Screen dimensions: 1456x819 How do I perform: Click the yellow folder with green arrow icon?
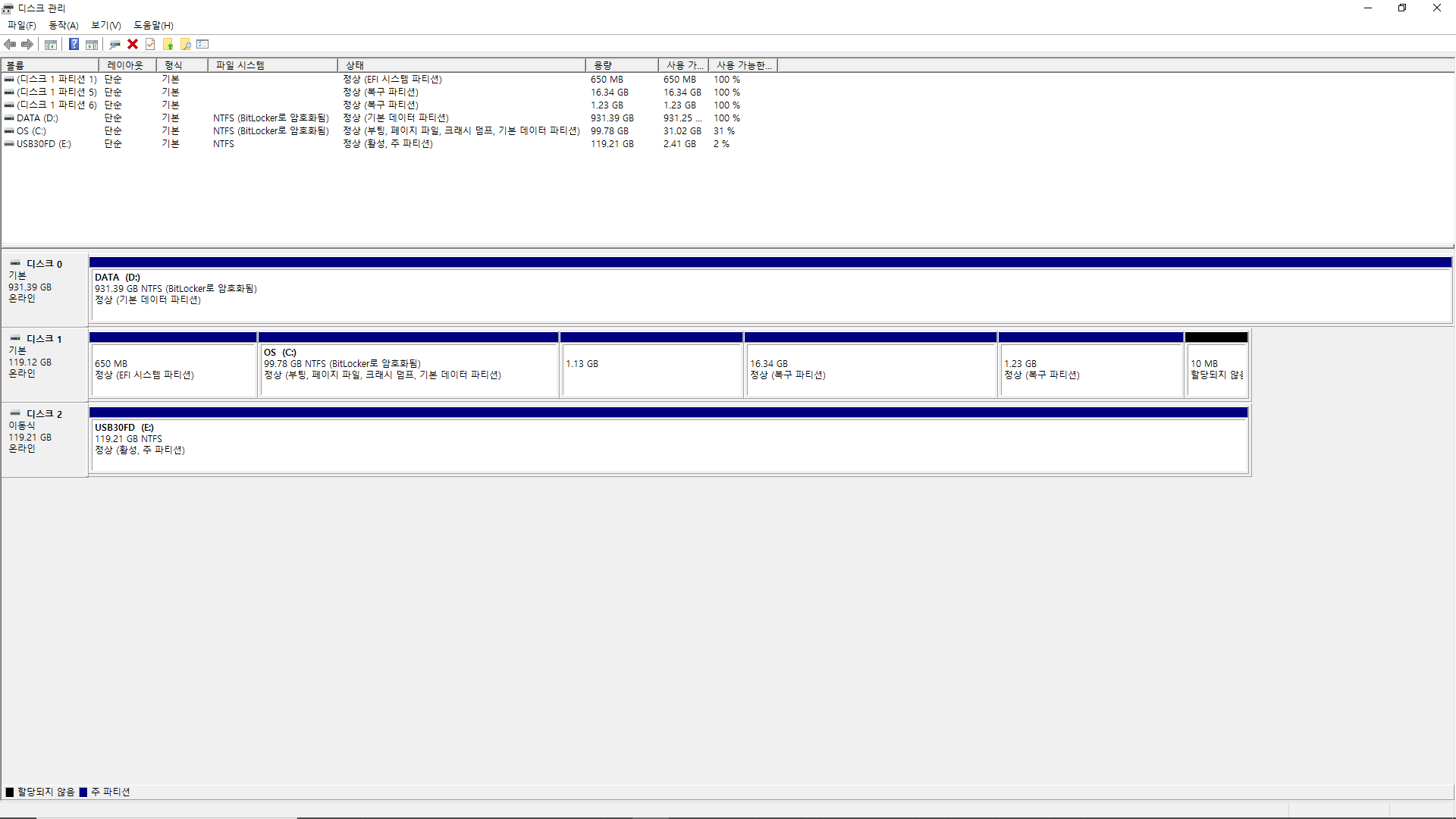[168, 45]
